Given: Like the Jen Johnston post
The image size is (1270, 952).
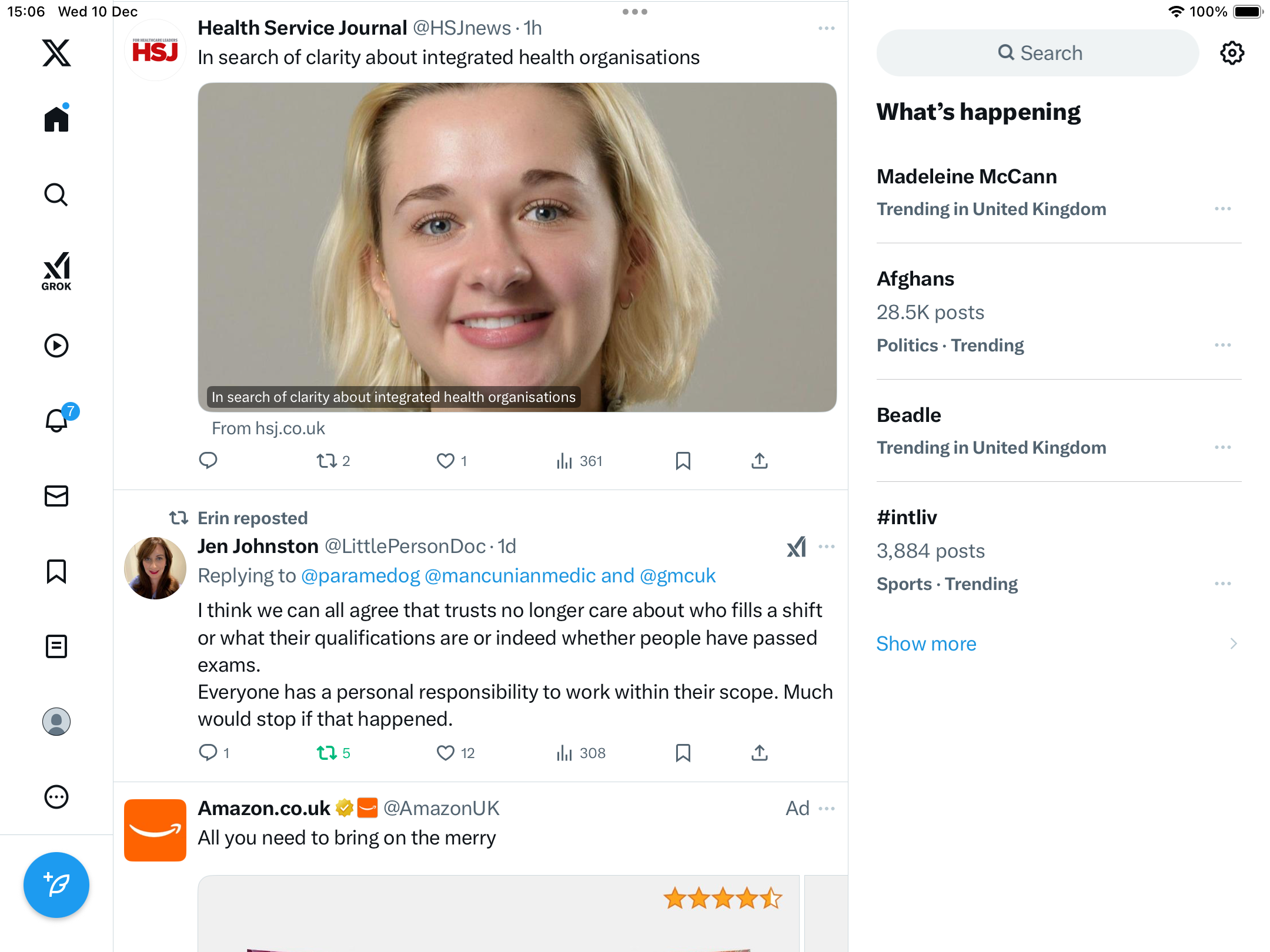Looking at the screenshot, I should point(445,753).
